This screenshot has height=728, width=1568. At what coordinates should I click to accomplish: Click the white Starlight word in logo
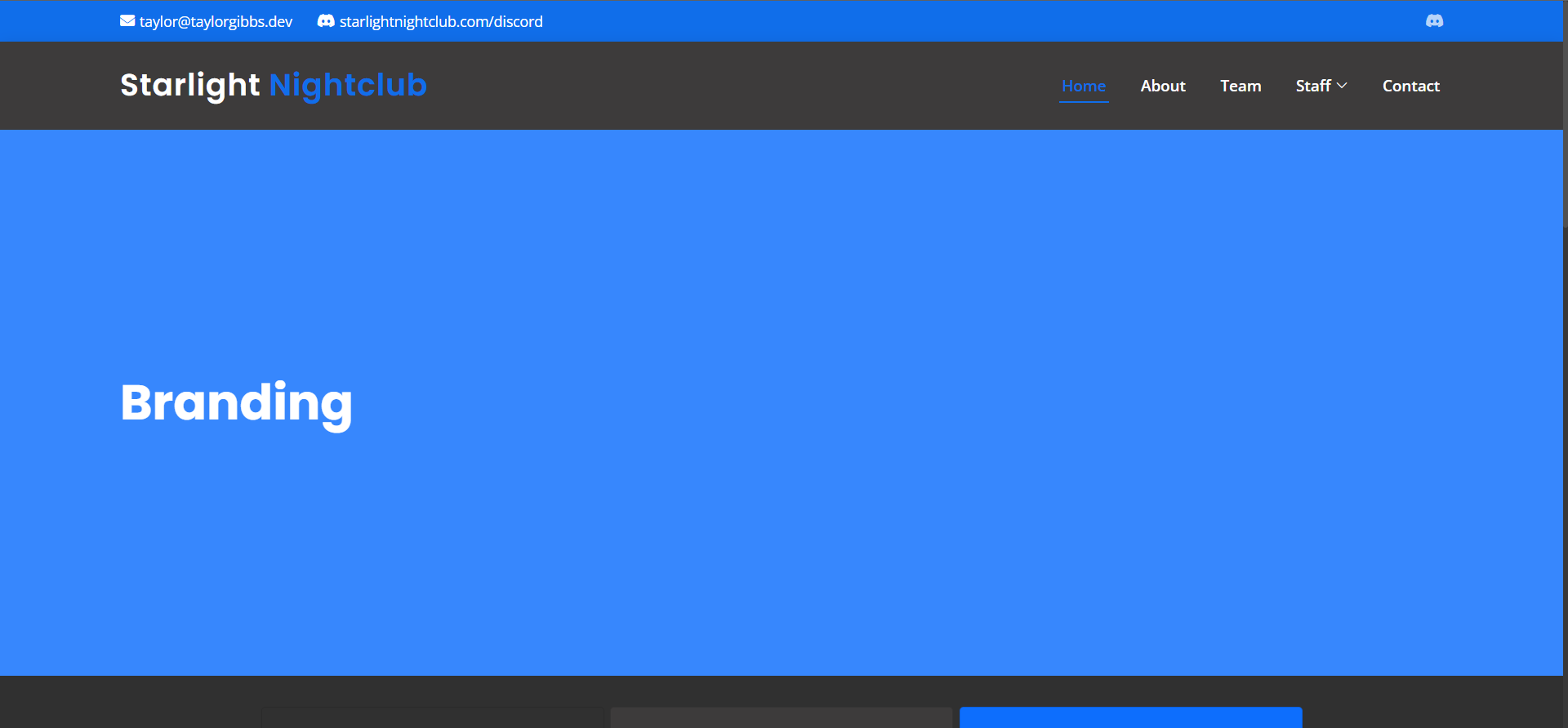(189, 85)
